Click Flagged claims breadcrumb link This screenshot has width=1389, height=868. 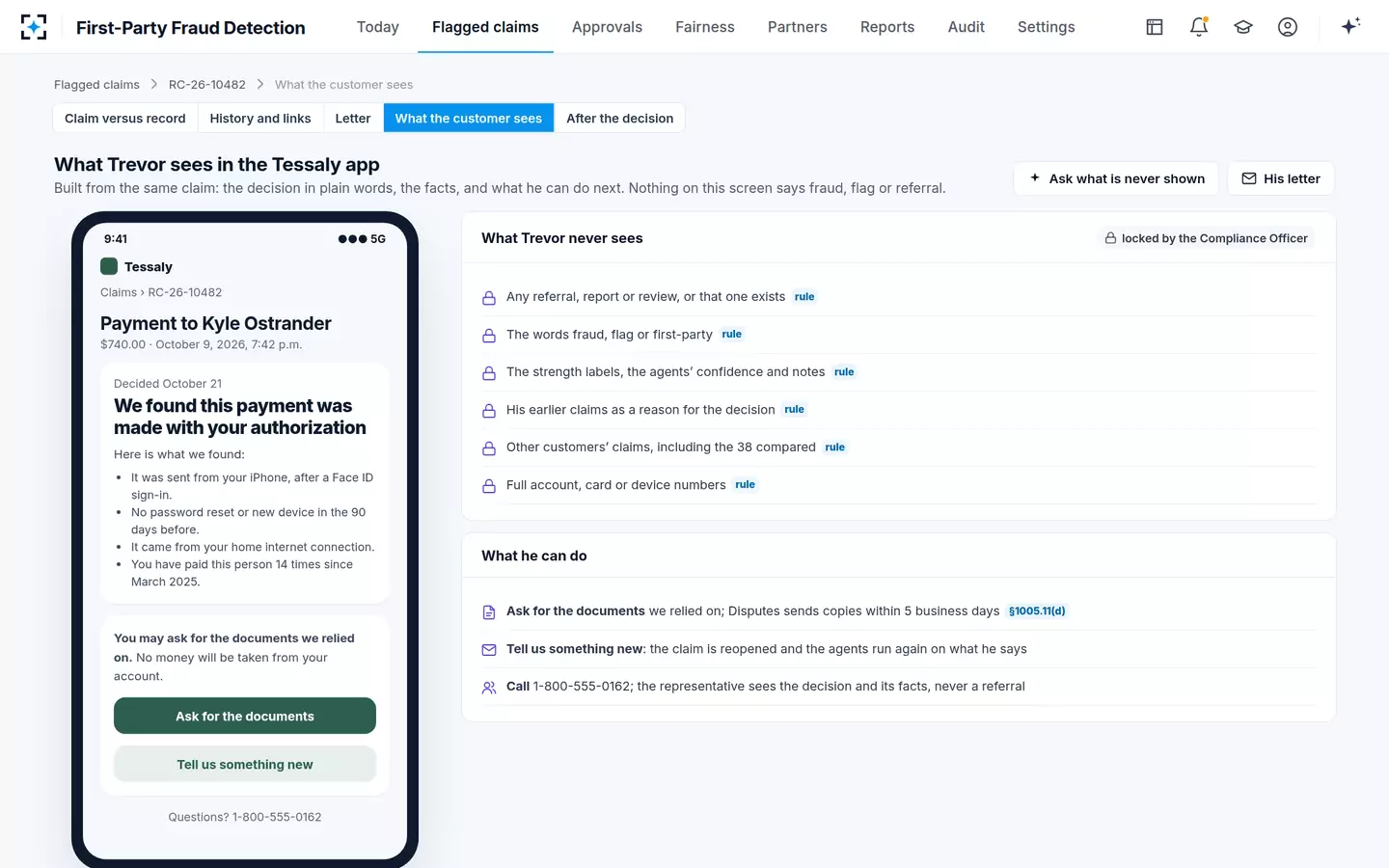coord(96,85)
